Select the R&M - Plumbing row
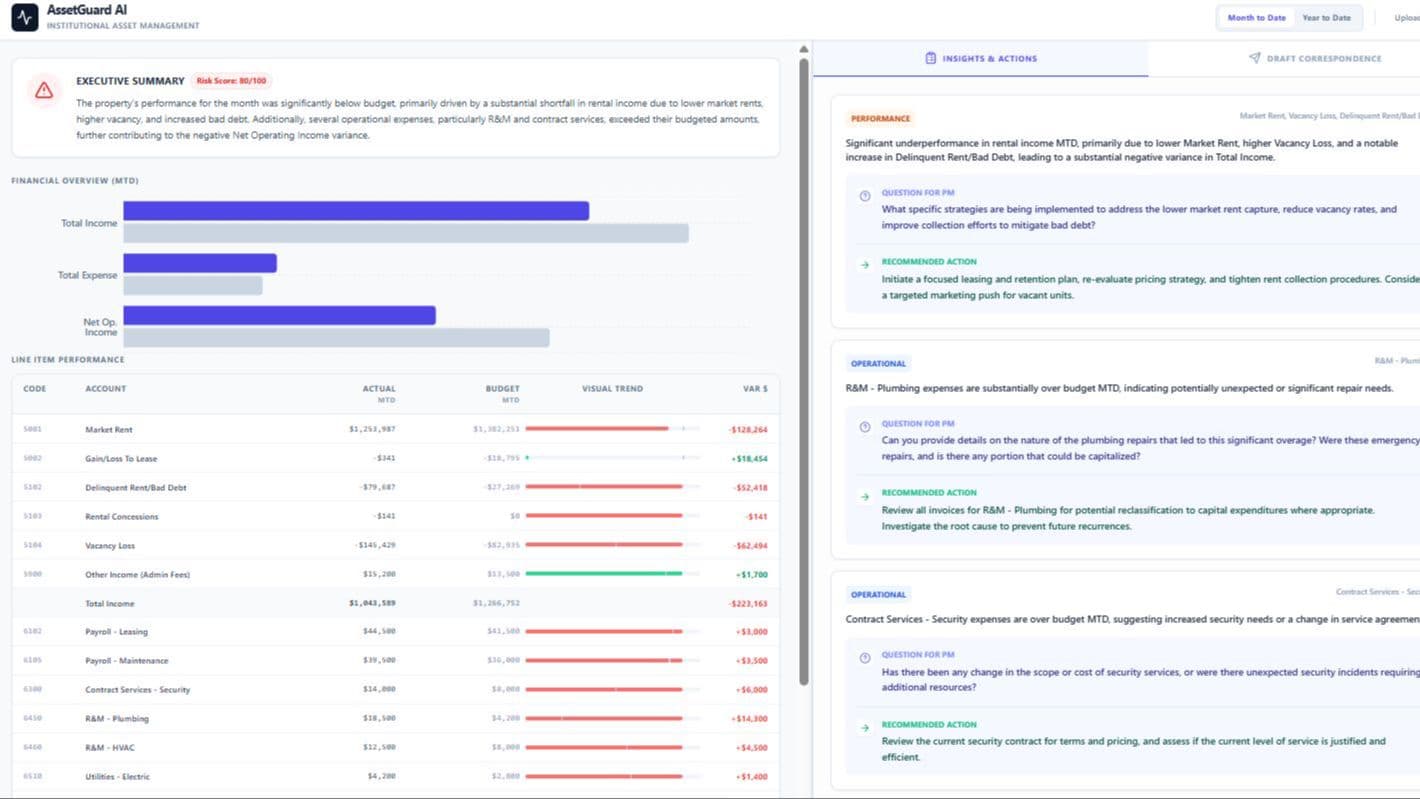This screenshot has width=1420, height=799. pos(396,719)
